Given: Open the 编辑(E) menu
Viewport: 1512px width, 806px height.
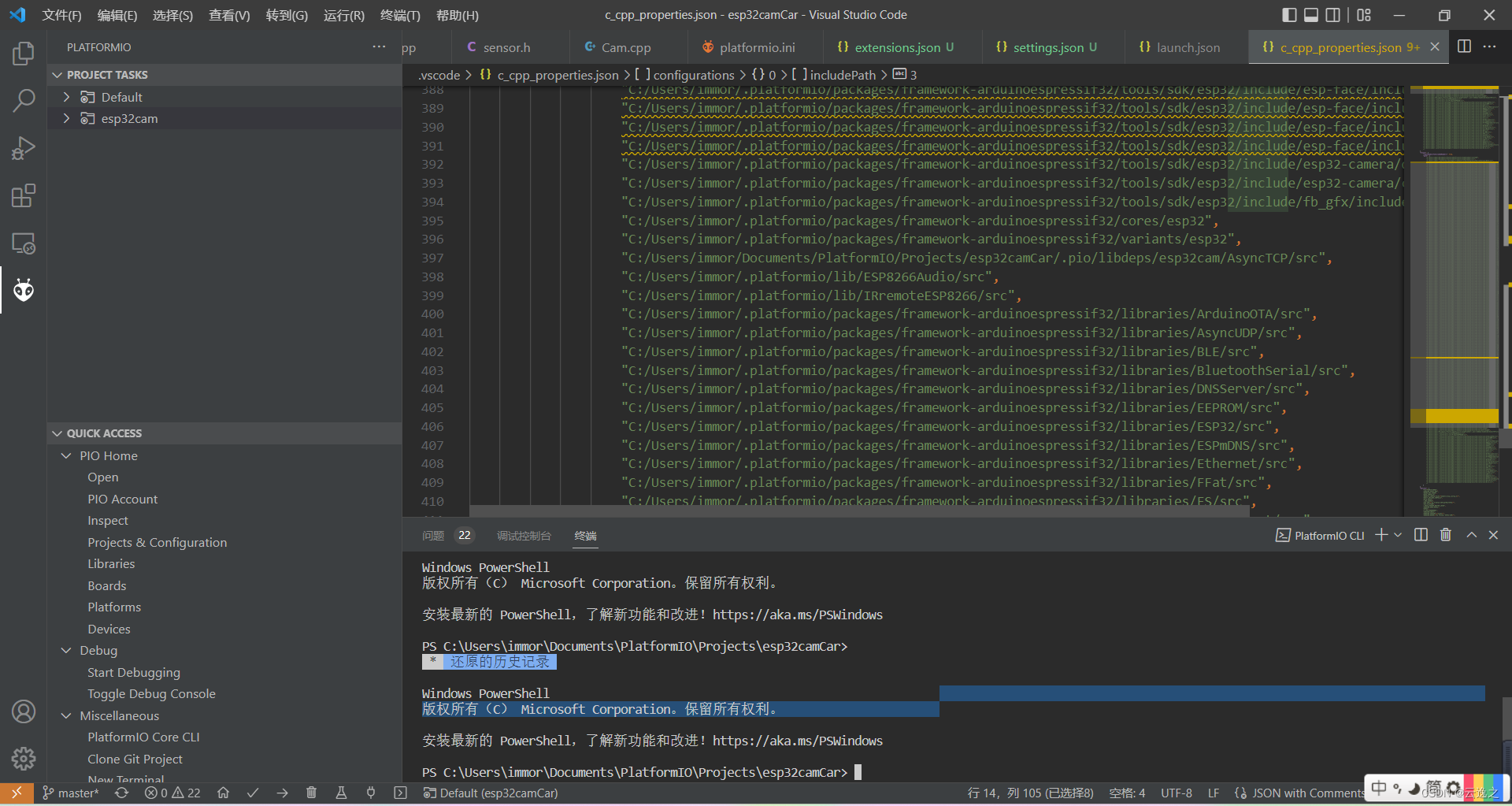Looking at the screenshot, I should (117, 15).
